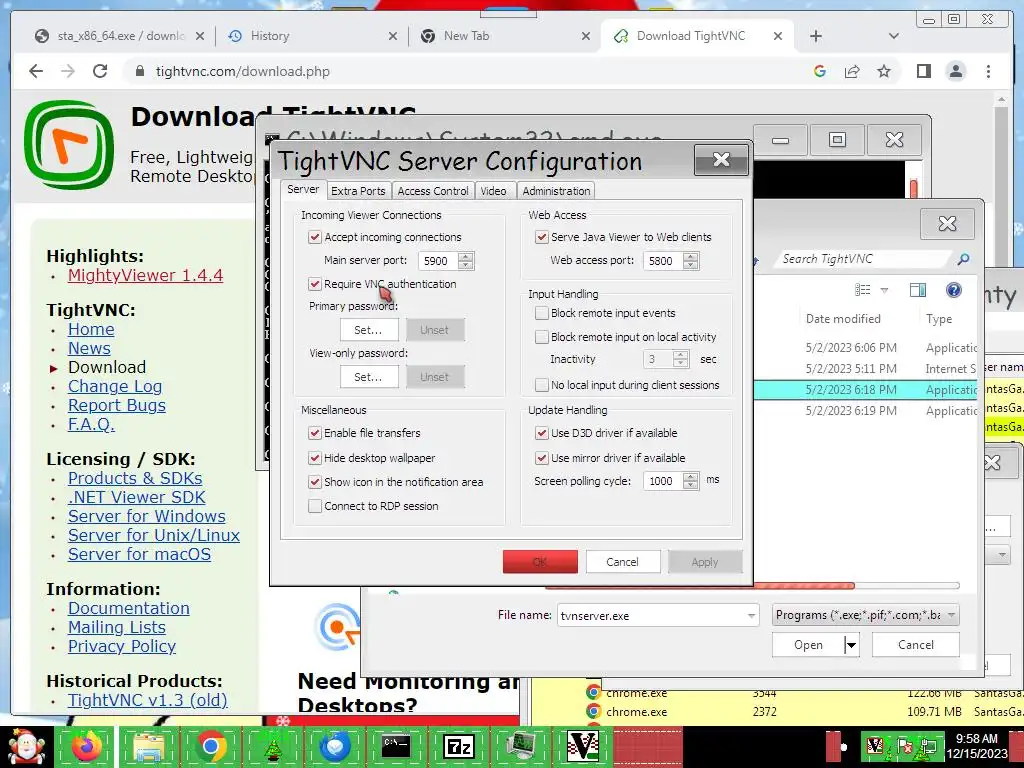The height and width of the screenshot is (768, 1024).
Task: Open the Change Log link
Action: (x=115, y=386)
